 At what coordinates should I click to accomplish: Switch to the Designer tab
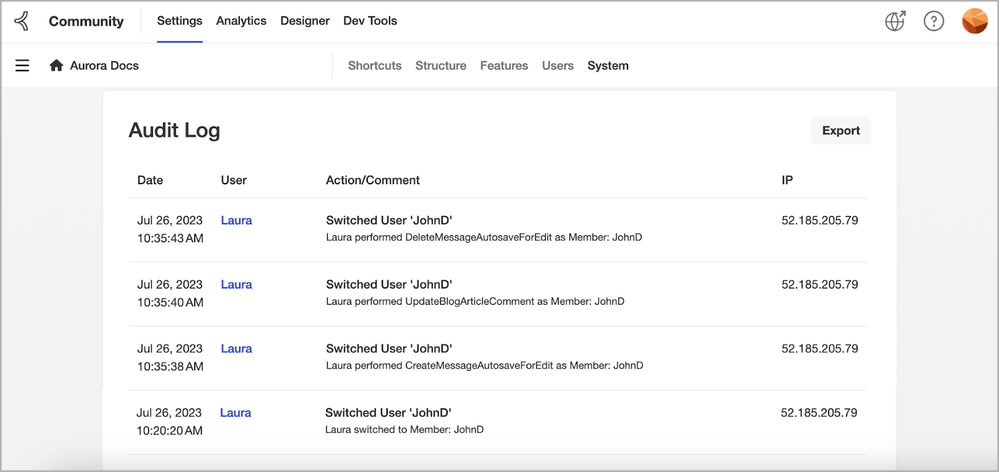point(305,21)
